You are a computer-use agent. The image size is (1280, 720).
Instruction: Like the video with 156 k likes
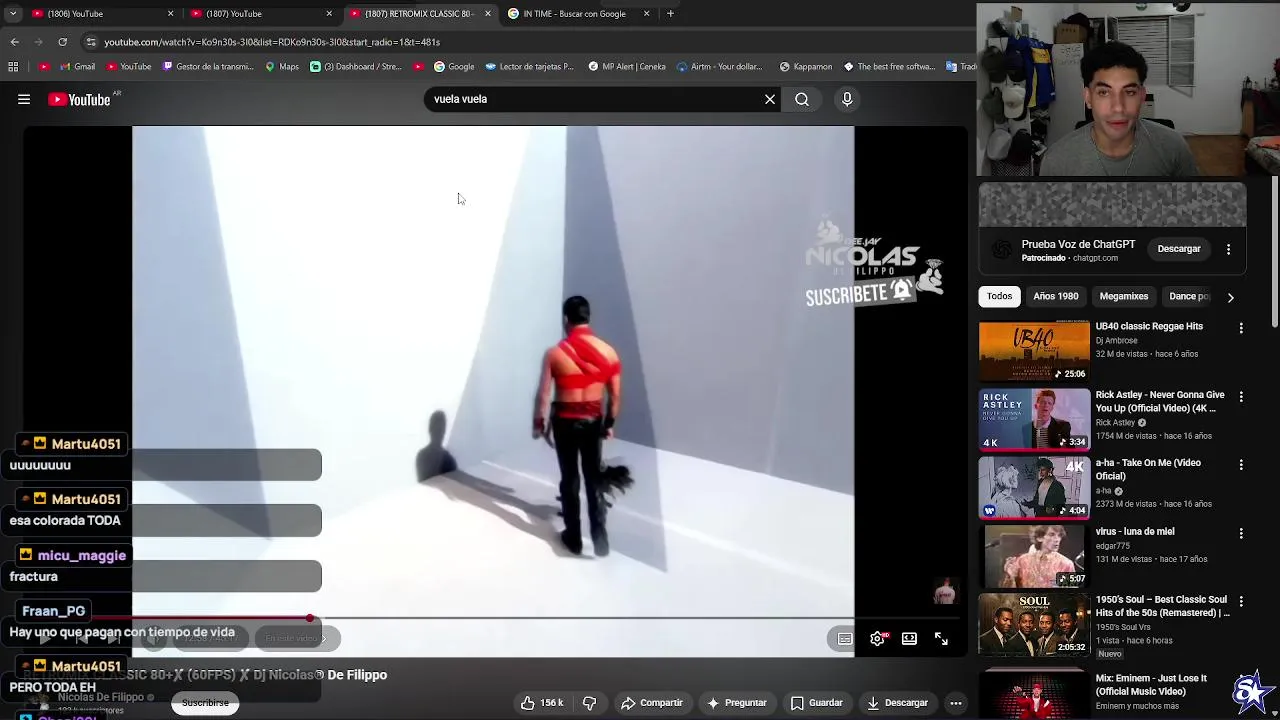[x=541, y=703]
